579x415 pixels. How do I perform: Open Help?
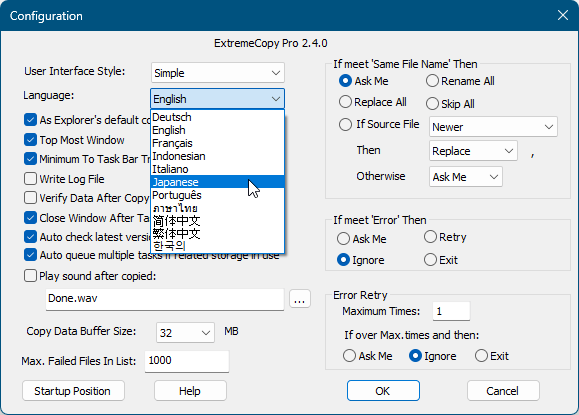click(190, 391)
